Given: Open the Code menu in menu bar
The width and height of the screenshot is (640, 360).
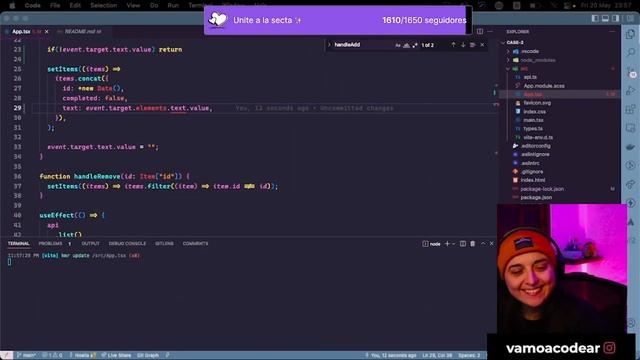Looking at the screenshot, I should [x=32, y=5].
